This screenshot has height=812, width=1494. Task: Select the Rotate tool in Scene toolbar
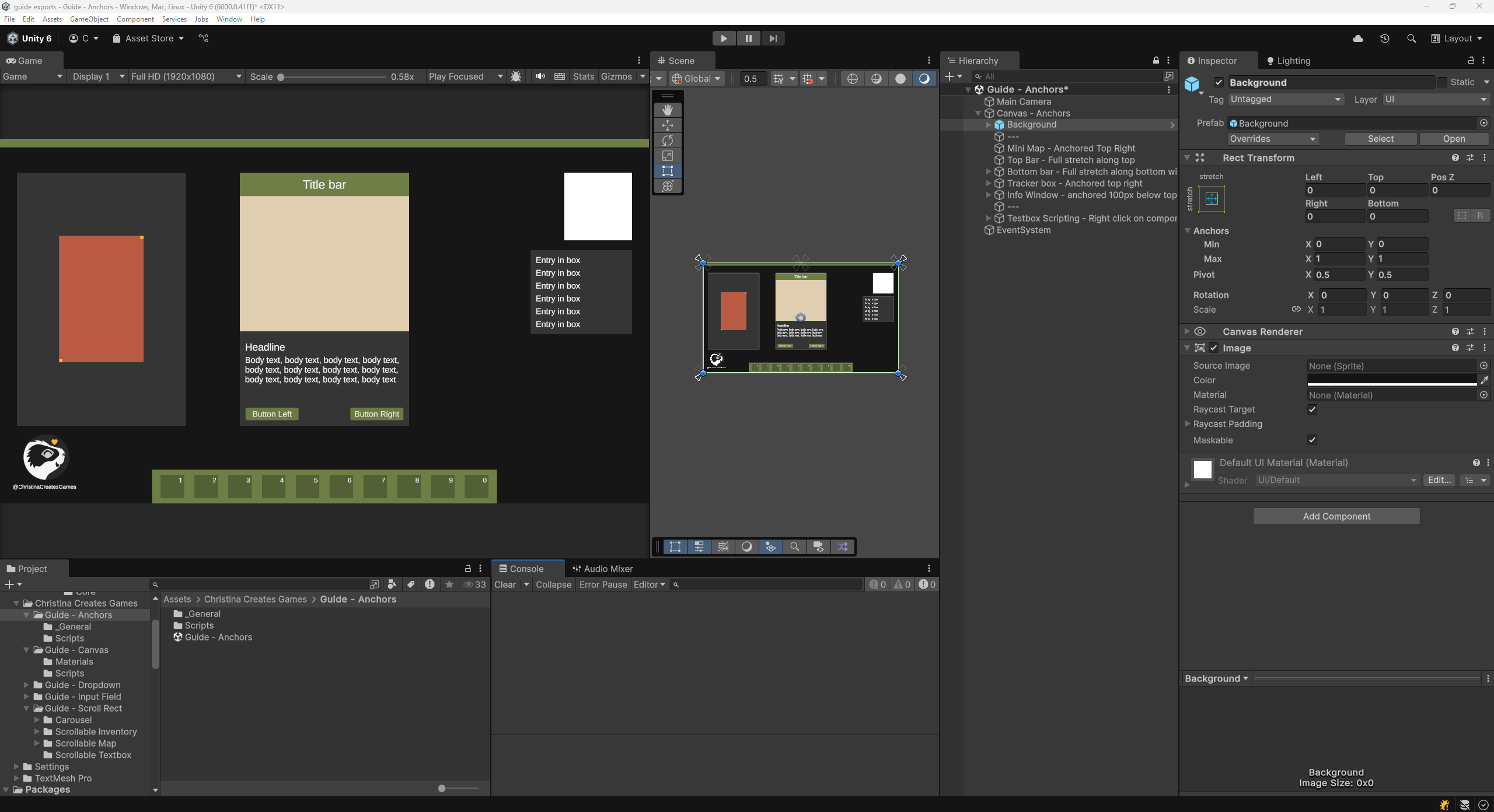coord(668,141)
